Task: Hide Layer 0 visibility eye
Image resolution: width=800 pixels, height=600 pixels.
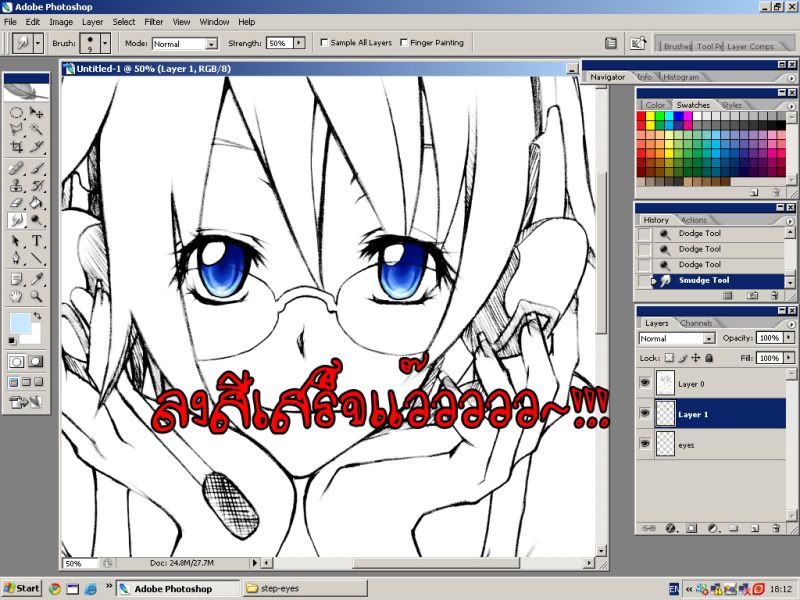Action: tap(645, 382)
